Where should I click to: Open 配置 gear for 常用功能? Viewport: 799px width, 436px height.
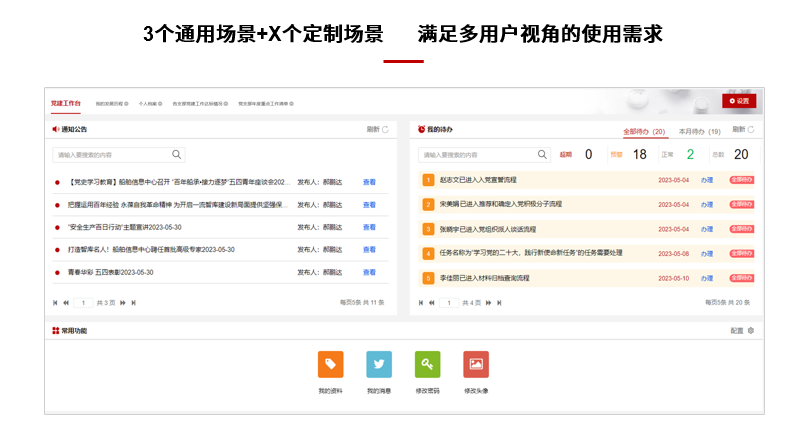click(750, 330)
